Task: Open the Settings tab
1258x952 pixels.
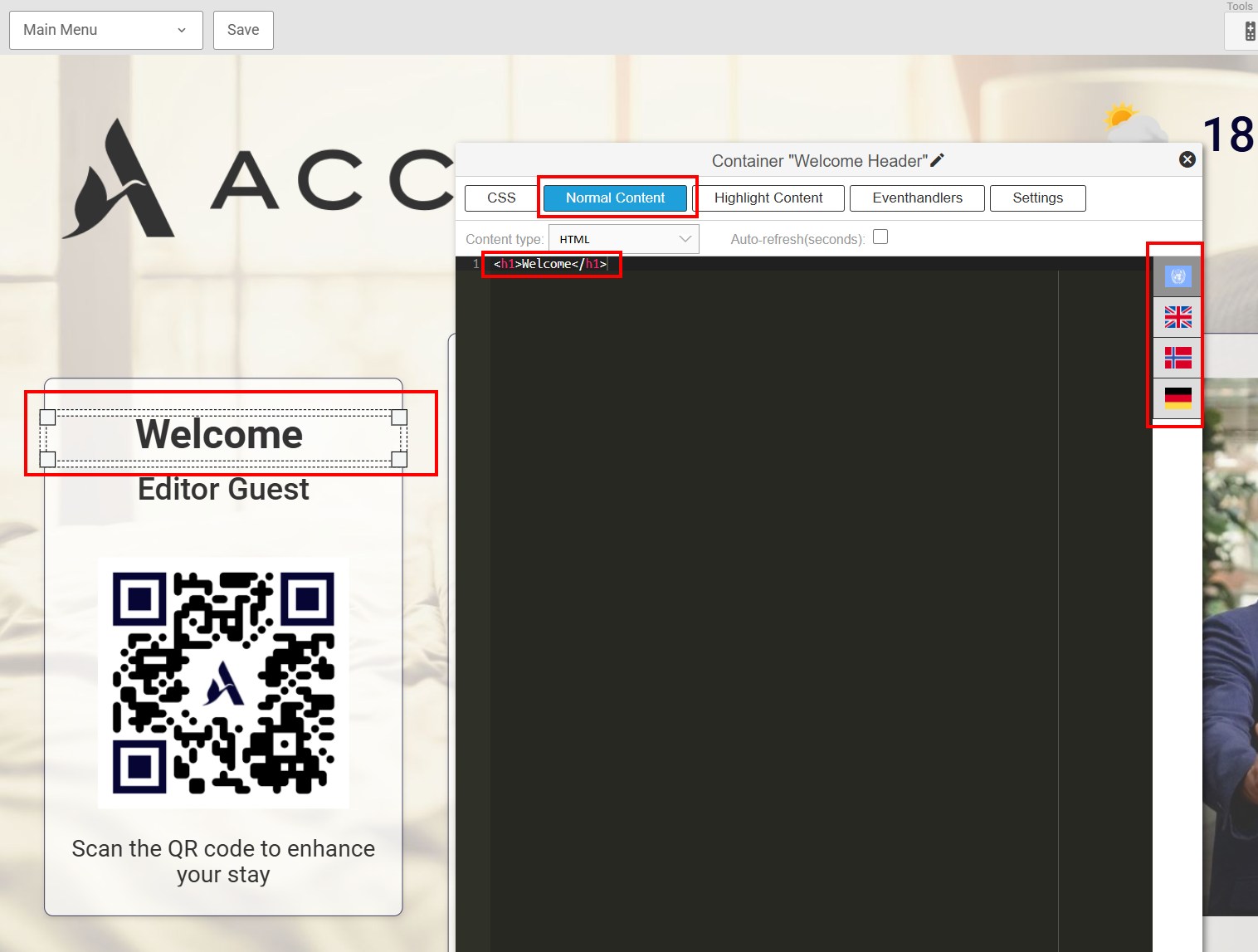Action: 1037,198
